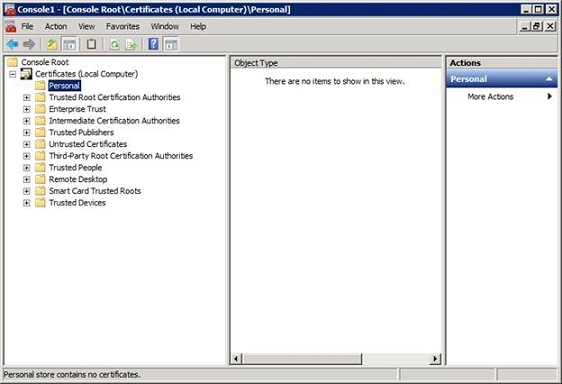Viewport: 562px width, 384px height.
Task: Click the red toolbox system menu icon
Action: pyautogui.click(x=11, y=27)
